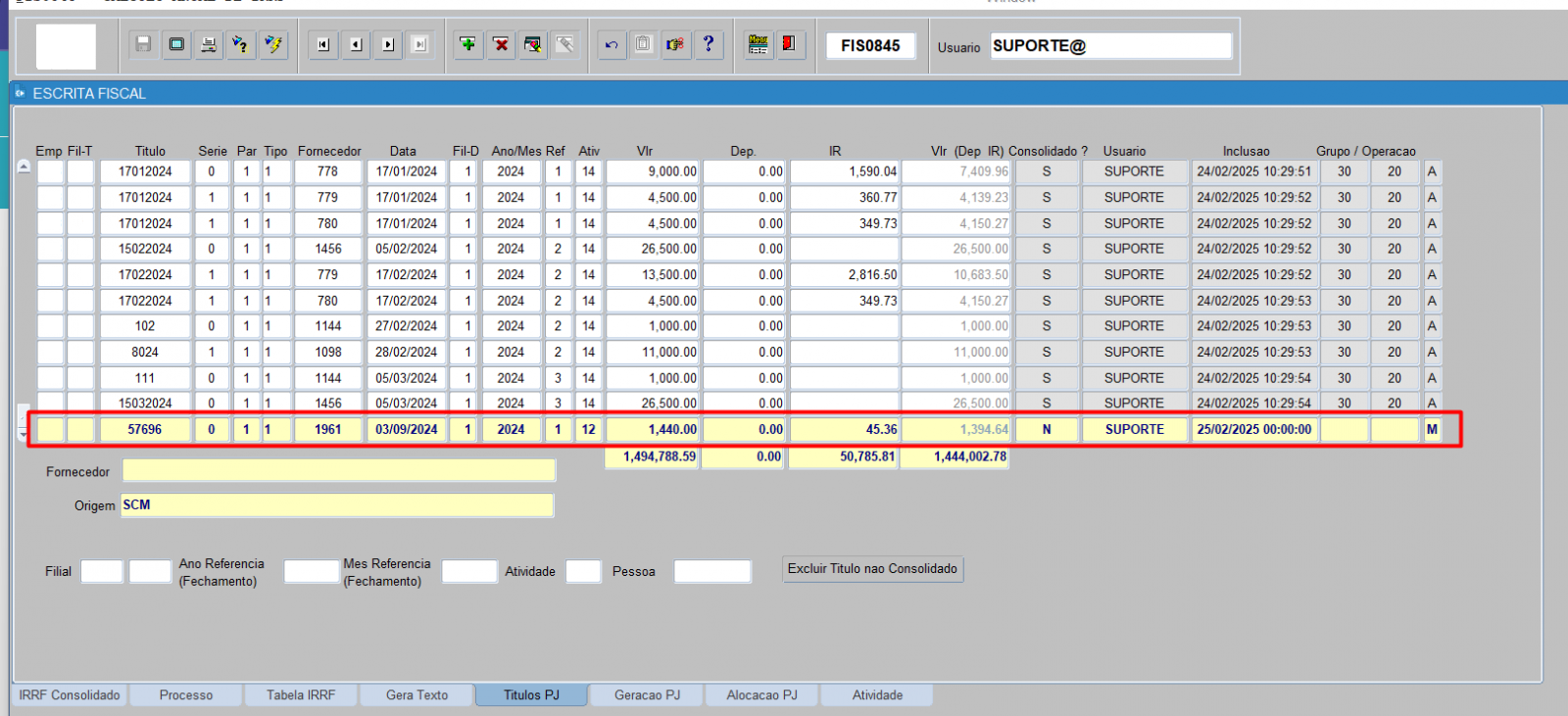Click the Execute Query lightning icon
The width and height of the screenshot is (1568, 716).
point(272,45)
